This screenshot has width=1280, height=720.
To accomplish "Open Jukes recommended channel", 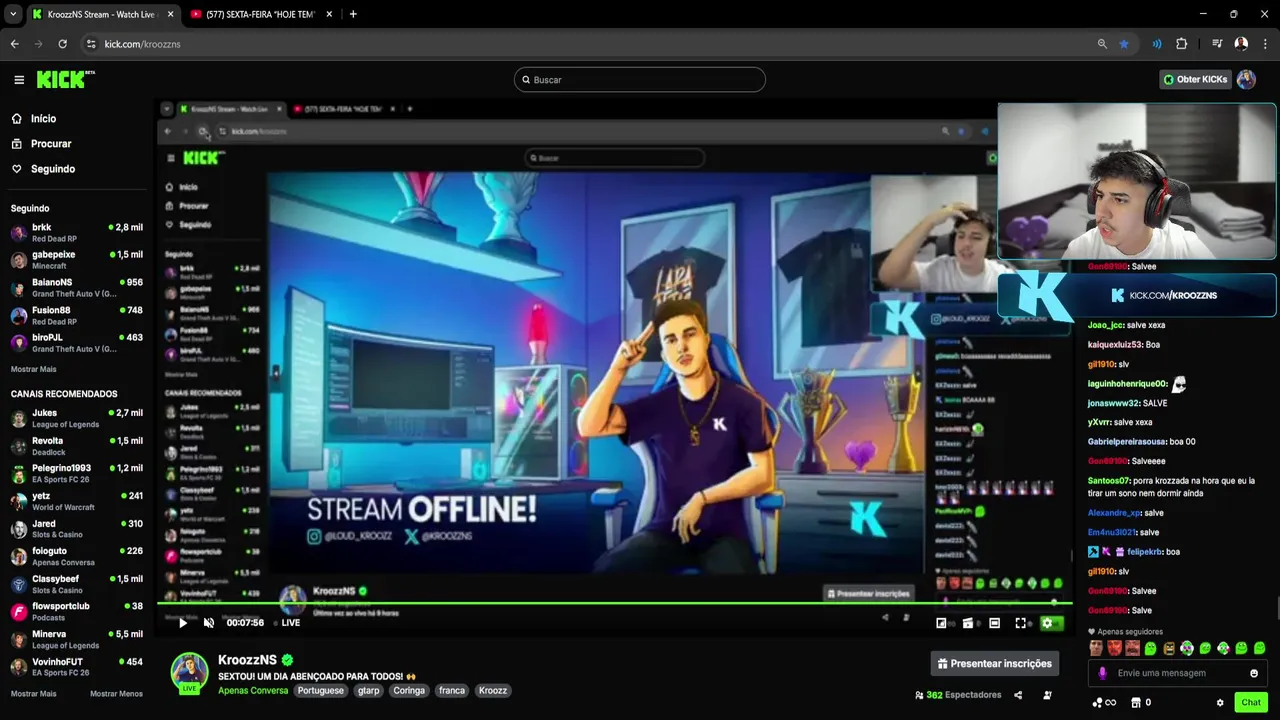I will tap(77, 418).
